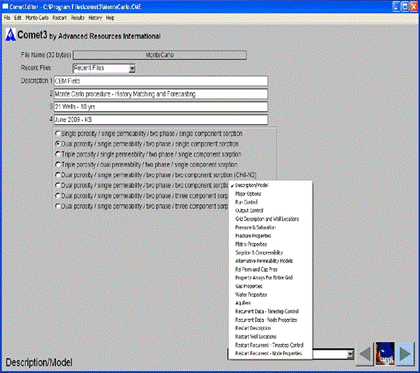Go to the next page with the right arrow
Image resolution: width=420 pixels, height=373 pixels.
pos(405,354)
